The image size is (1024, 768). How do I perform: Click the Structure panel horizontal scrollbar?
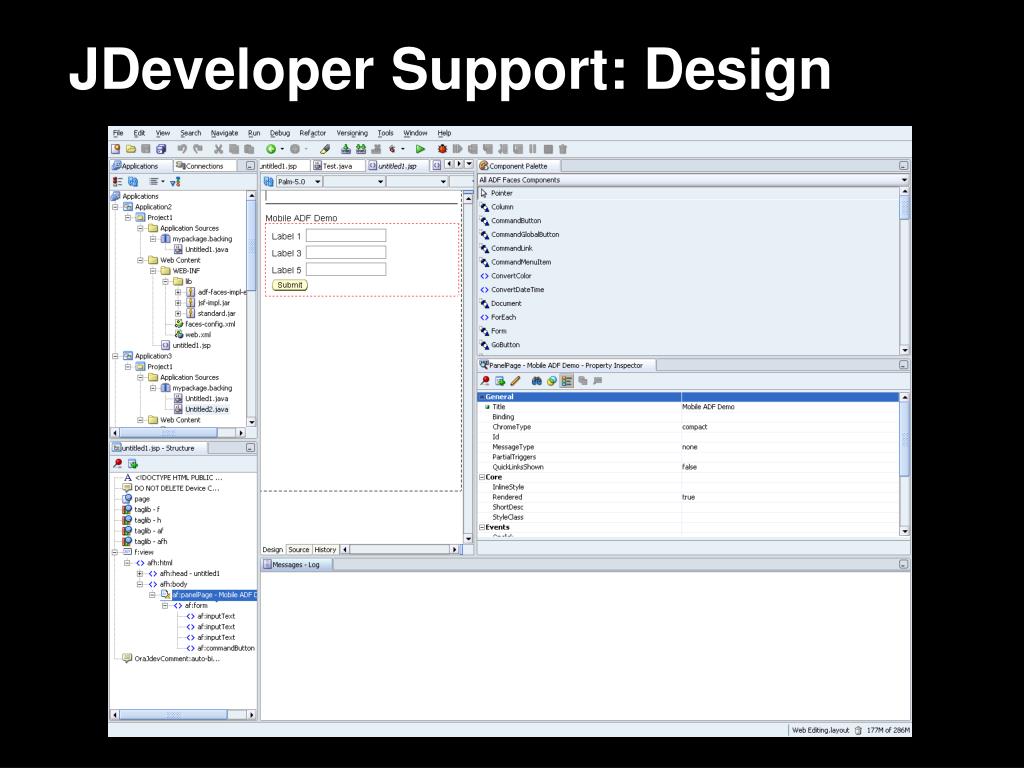pos(180,715)
